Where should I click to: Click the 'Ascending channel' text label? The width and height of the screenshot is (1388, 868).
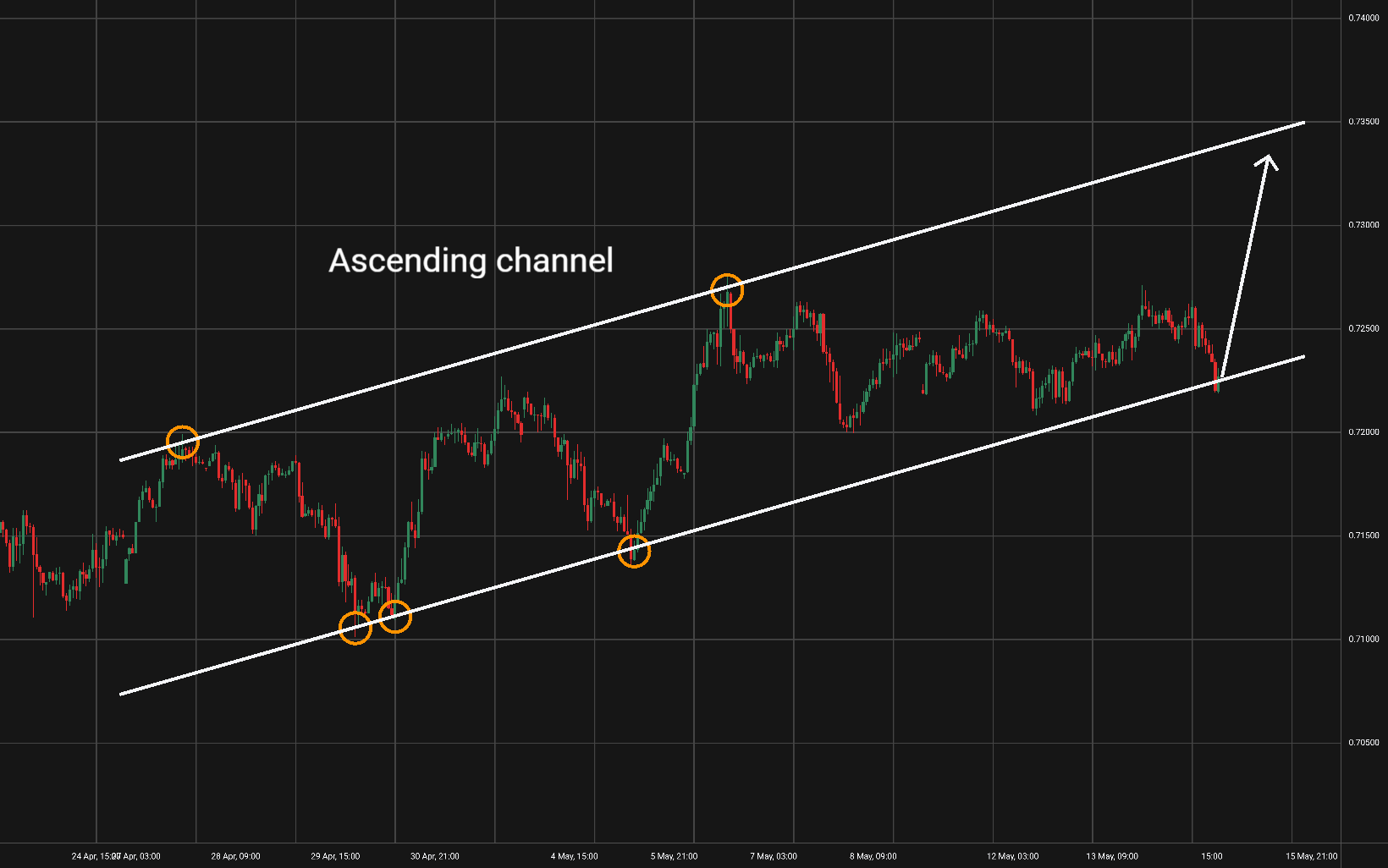click(x=471, y=261)
